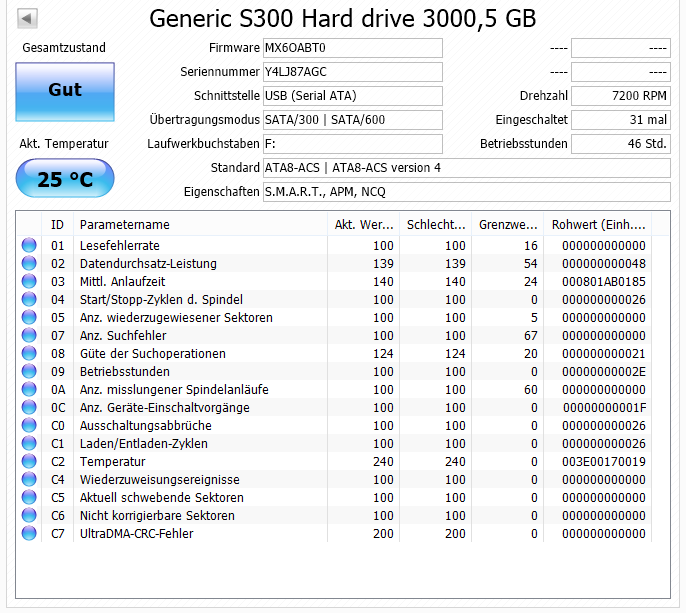Screen dimensions: 686x613
Task: Click status orb for C6 Nicht korrigierbare Sektoren
Action: [x=29, y=515]
